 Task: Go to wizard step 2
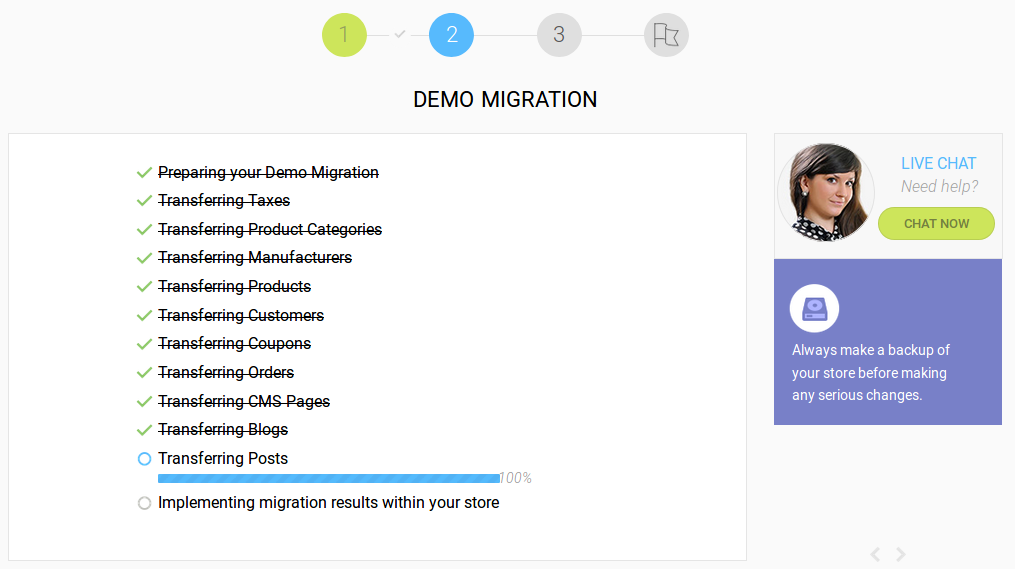pyautogui.click(x=451, y=35)
